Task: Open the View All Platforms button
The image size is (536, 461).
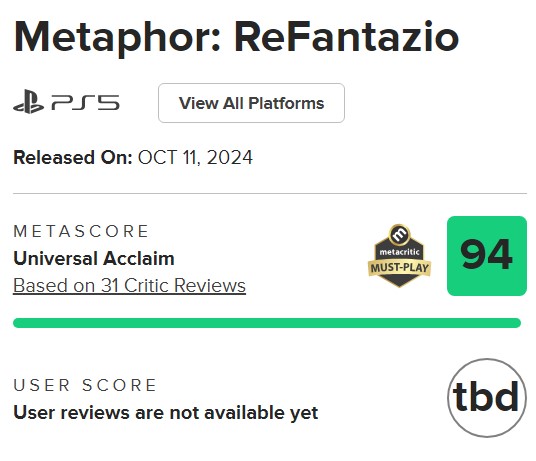Action: click(251, 103)
